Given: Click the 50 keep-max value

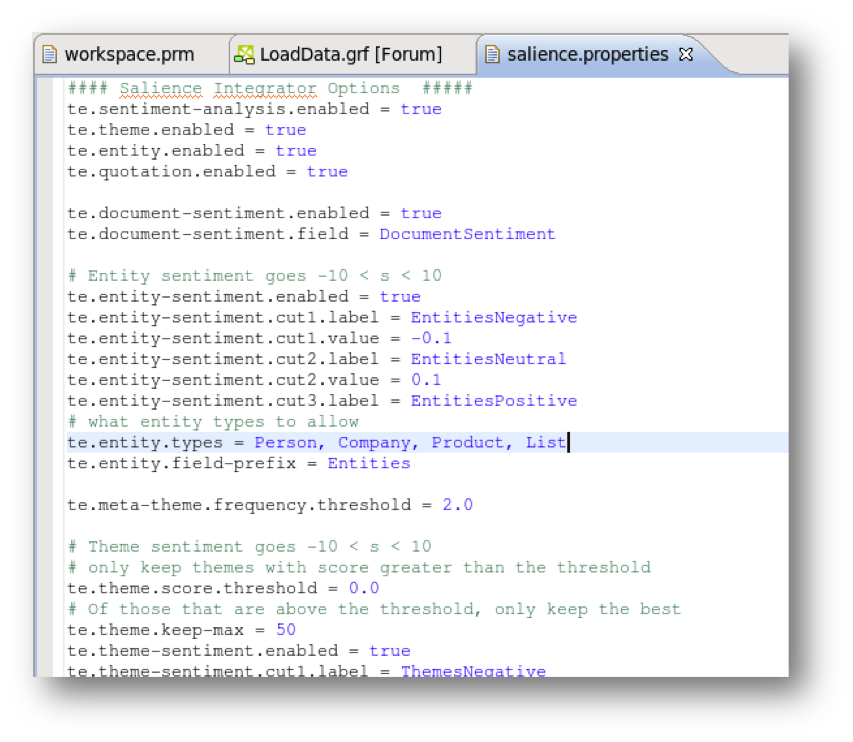Looking at the screenshot, I should (x=286, y=630).
